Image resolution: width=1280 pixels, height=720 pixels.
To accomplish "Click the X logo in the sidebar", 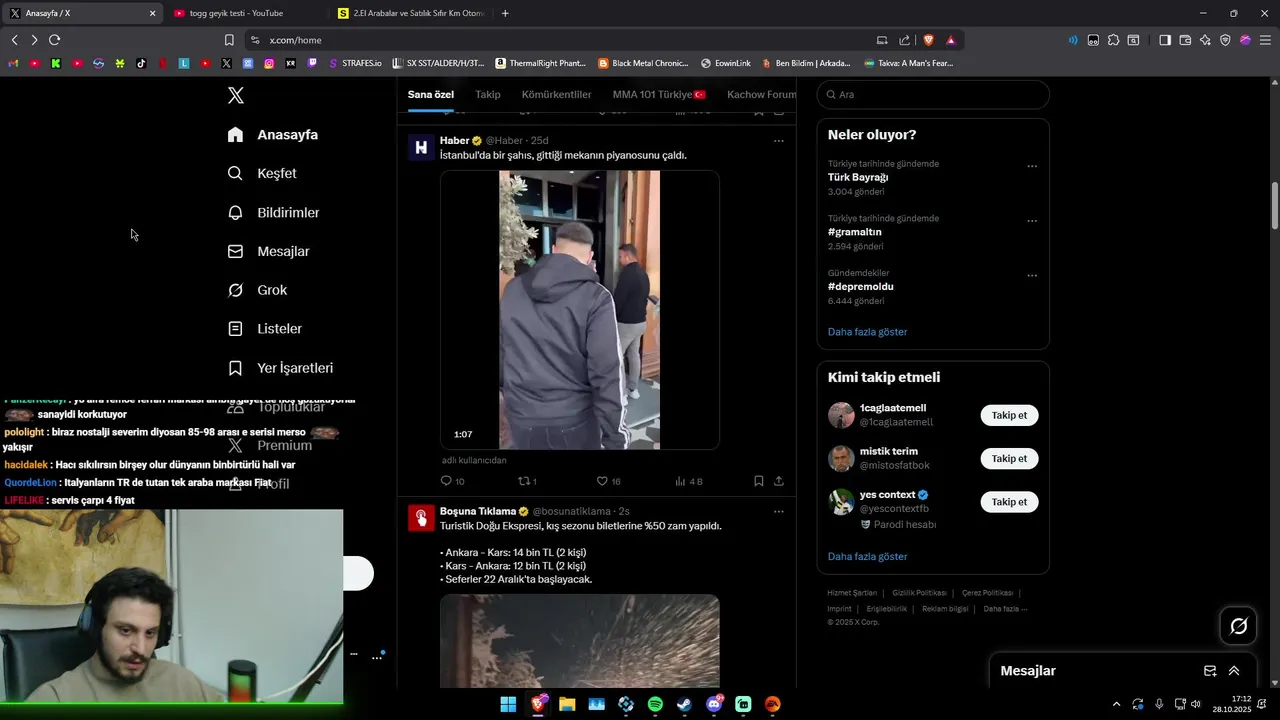I will click(236, 95).
